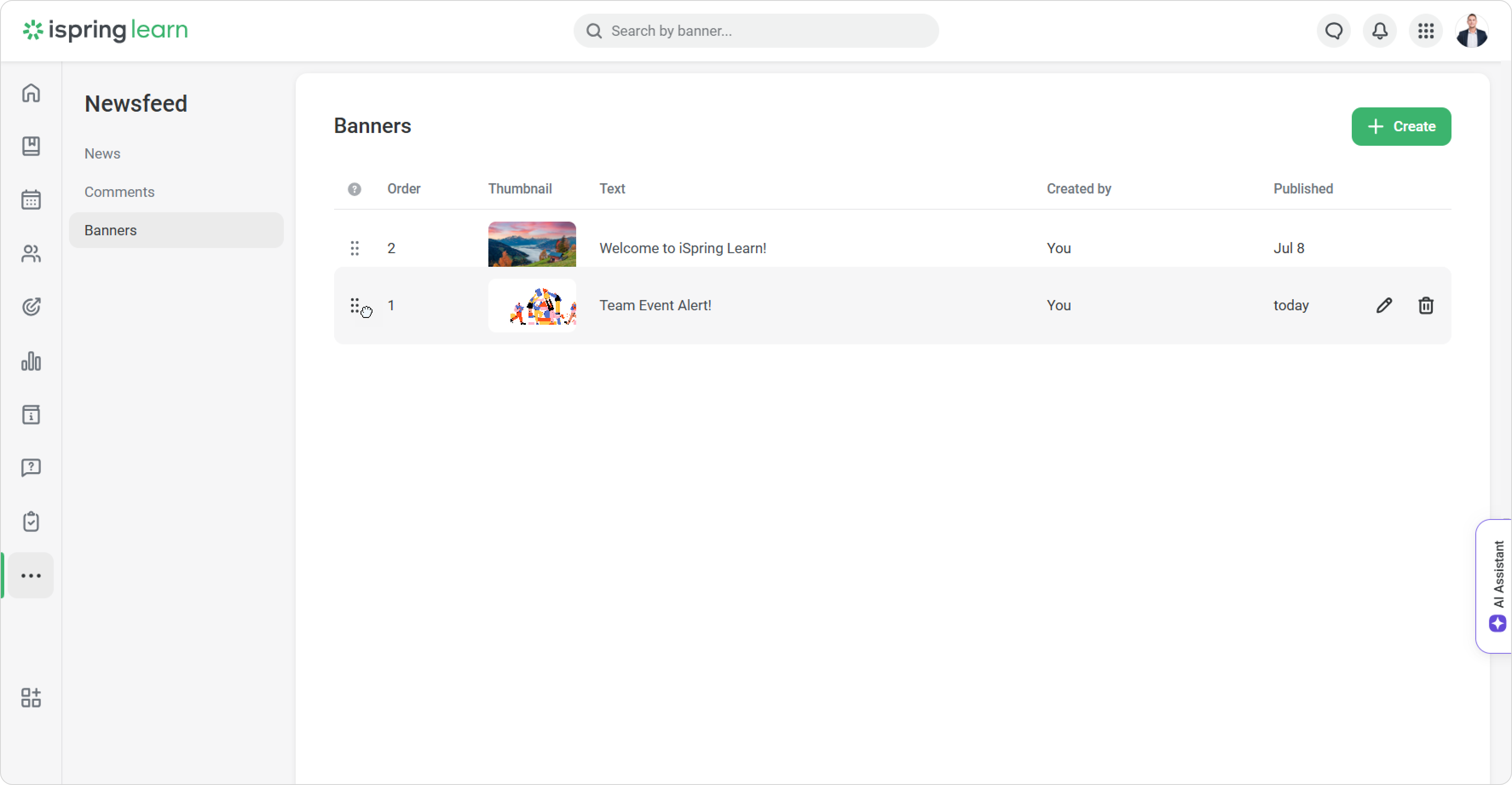Click drag handle of Welcome to iSpring Learn row

[x=355, y=248]
